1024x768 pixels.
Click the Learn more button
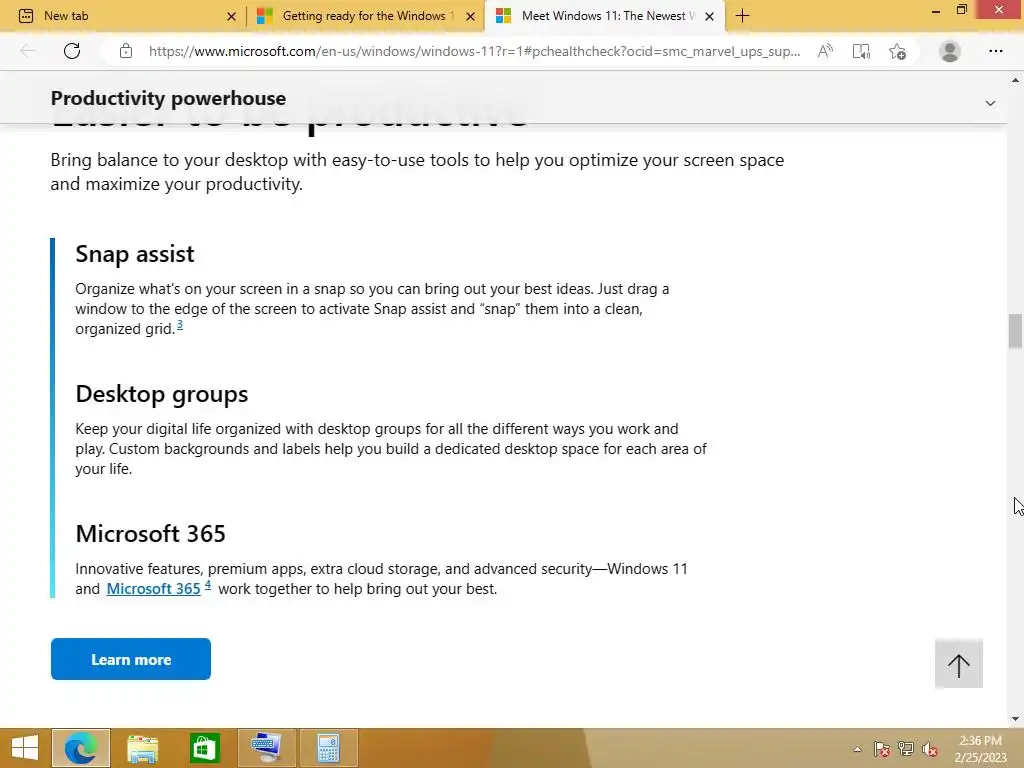click(x=131, y=659)
